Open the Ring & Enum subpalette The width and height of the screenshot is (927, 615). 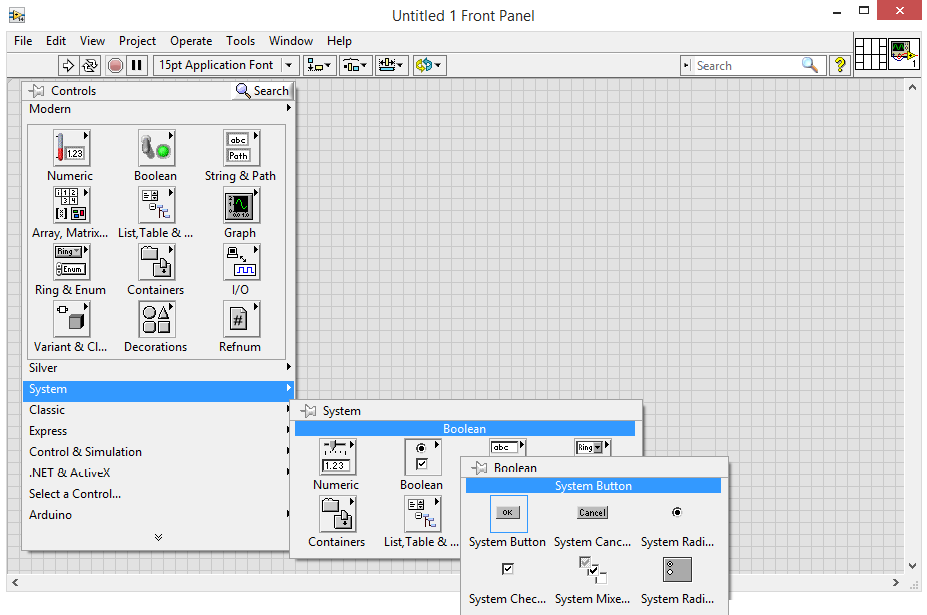pyautogui.click(x=71, y=262)
